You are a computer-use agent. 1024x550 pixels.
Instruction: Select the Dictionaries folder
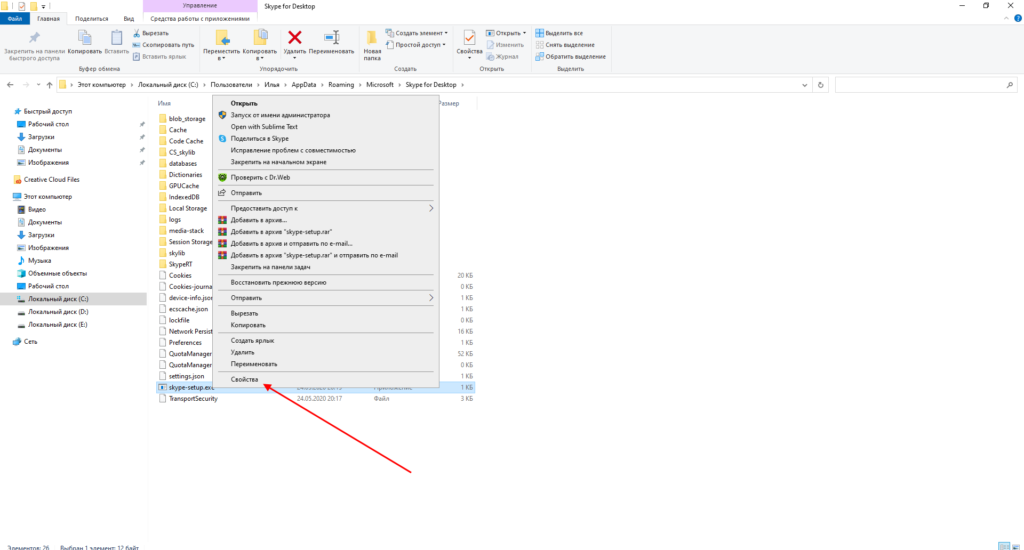coord(185,175)
